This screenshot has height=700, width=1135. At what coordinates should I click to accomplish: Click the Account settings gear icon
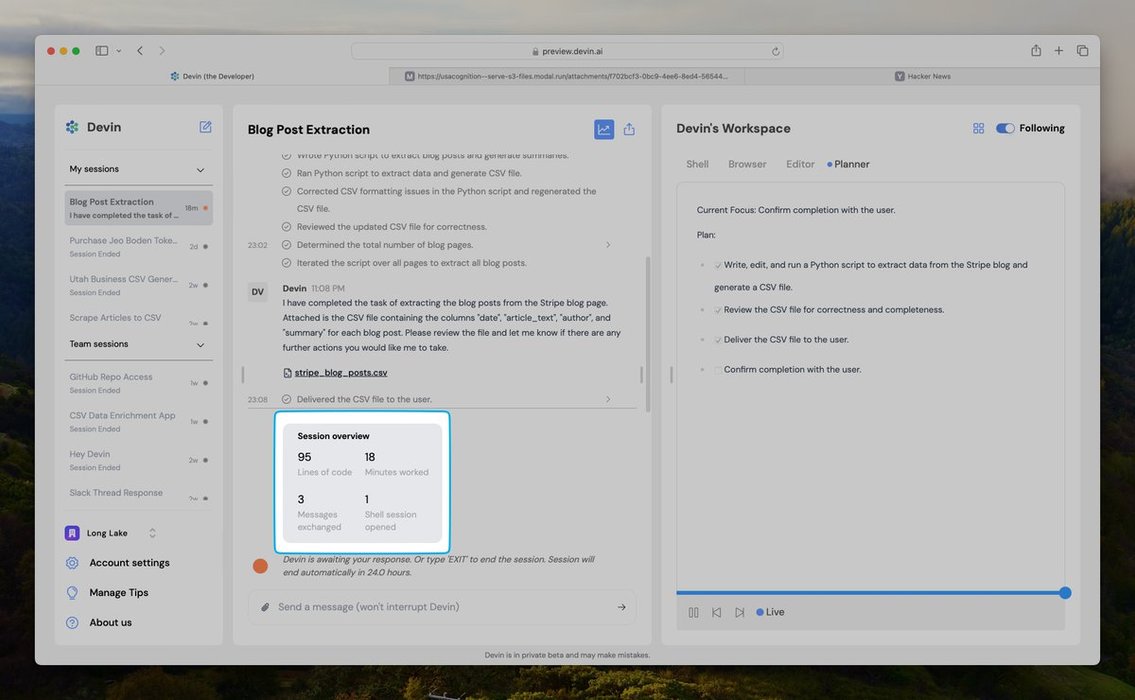(x=72, y=562)
